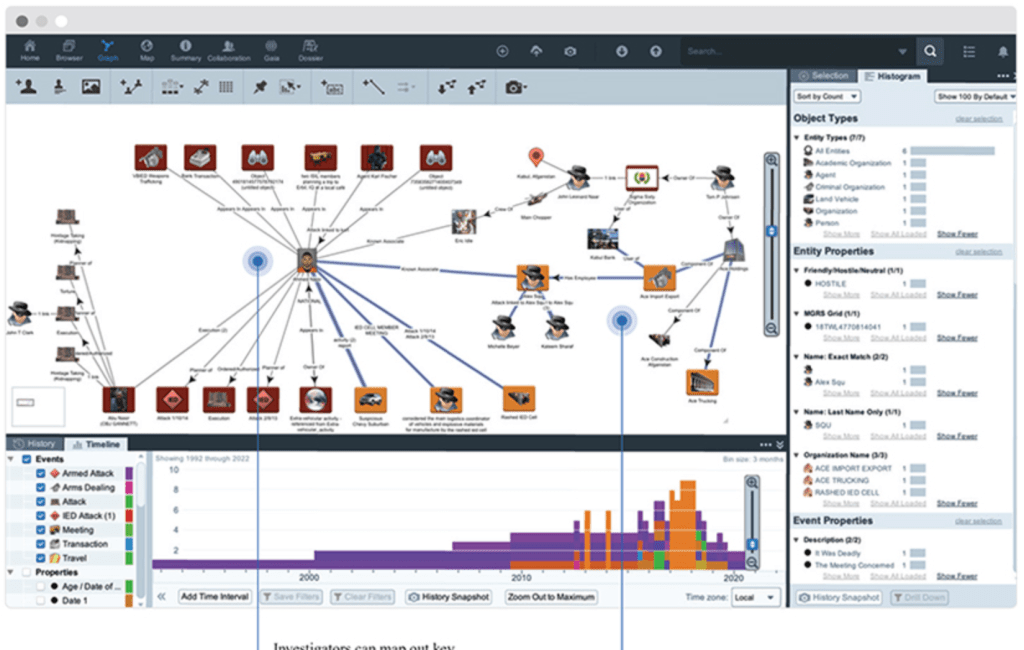Image resolution: width=1024 pixels, height=650 pixels.
Task: Click the graph zoom slider handle
Action: tap(771, 231)
